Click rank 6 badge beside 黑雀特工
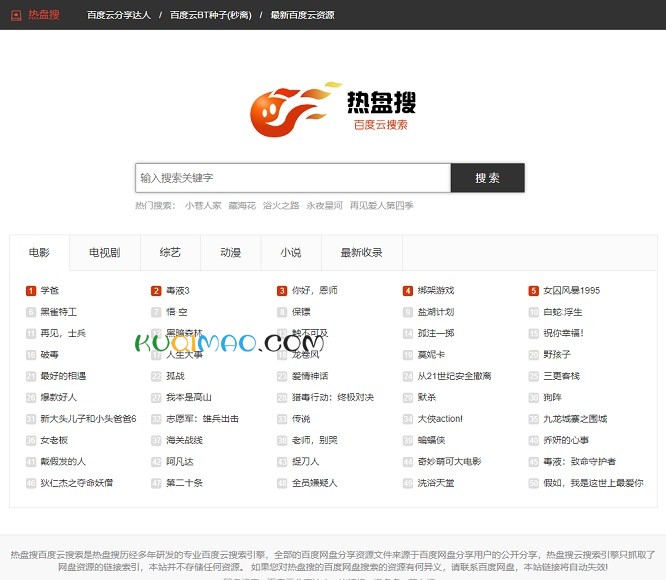The width and height of the screenshot is (666, 580). click(x=31, y=313)
